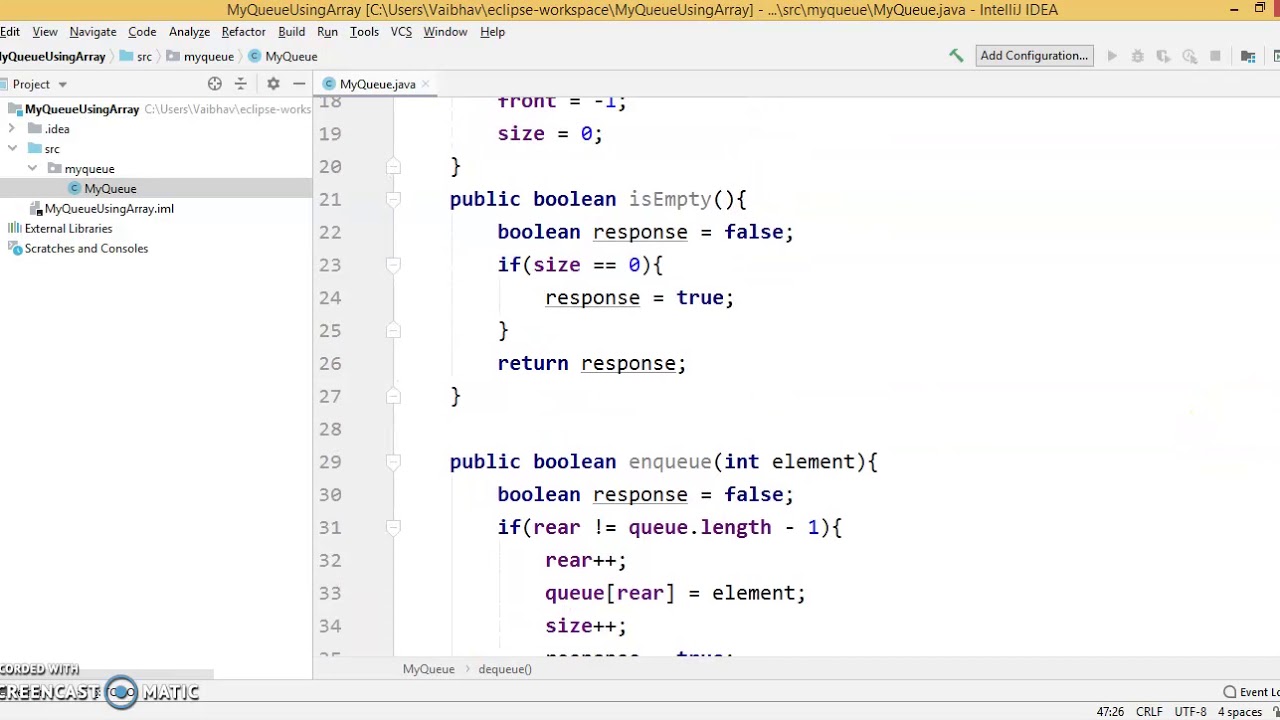Click the Add Configuration button
Screen dimensions: 1280x720
pyautogui.click(x=1034, y=56)
